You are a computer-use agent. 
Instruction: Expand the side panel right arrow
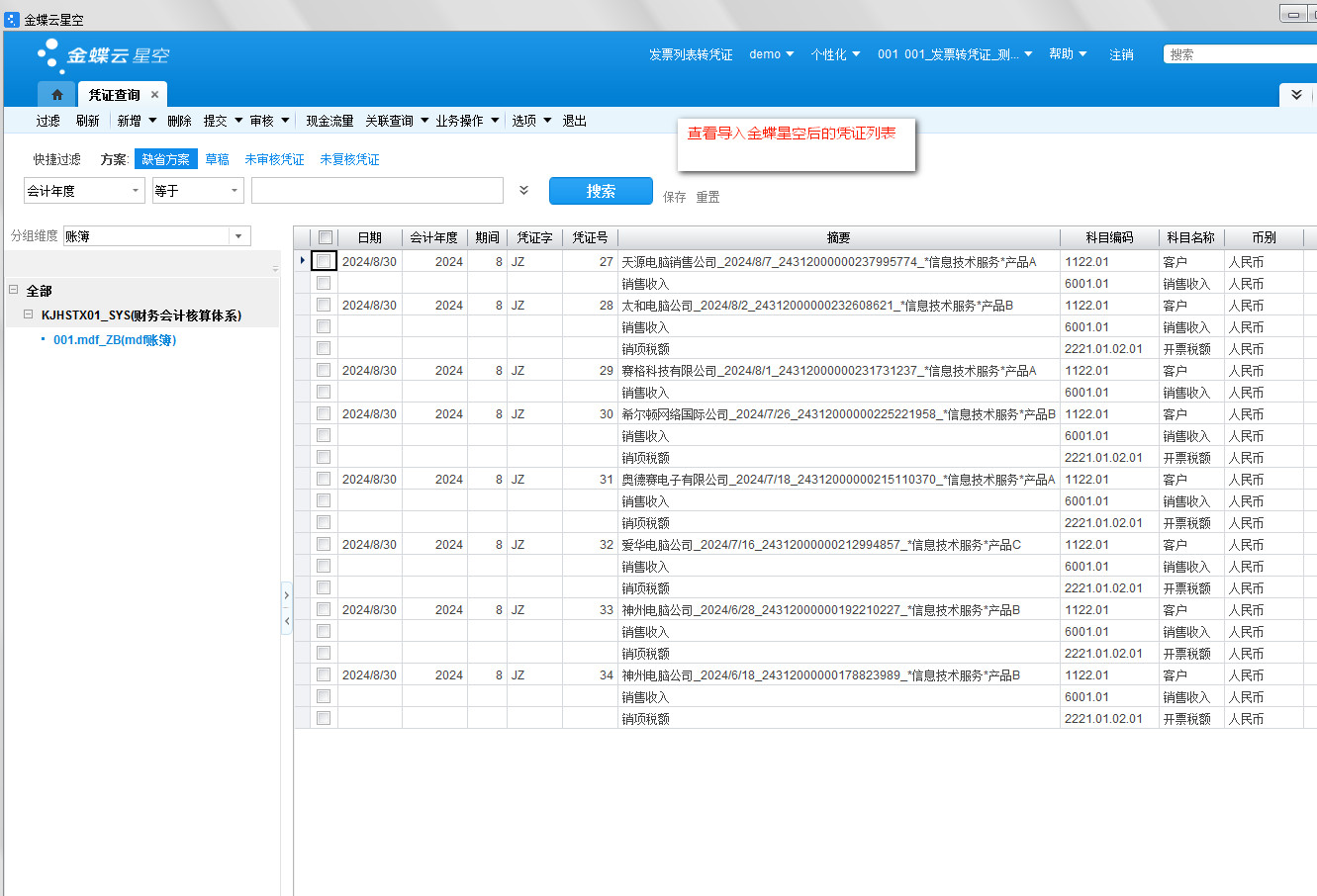point(287,595)
